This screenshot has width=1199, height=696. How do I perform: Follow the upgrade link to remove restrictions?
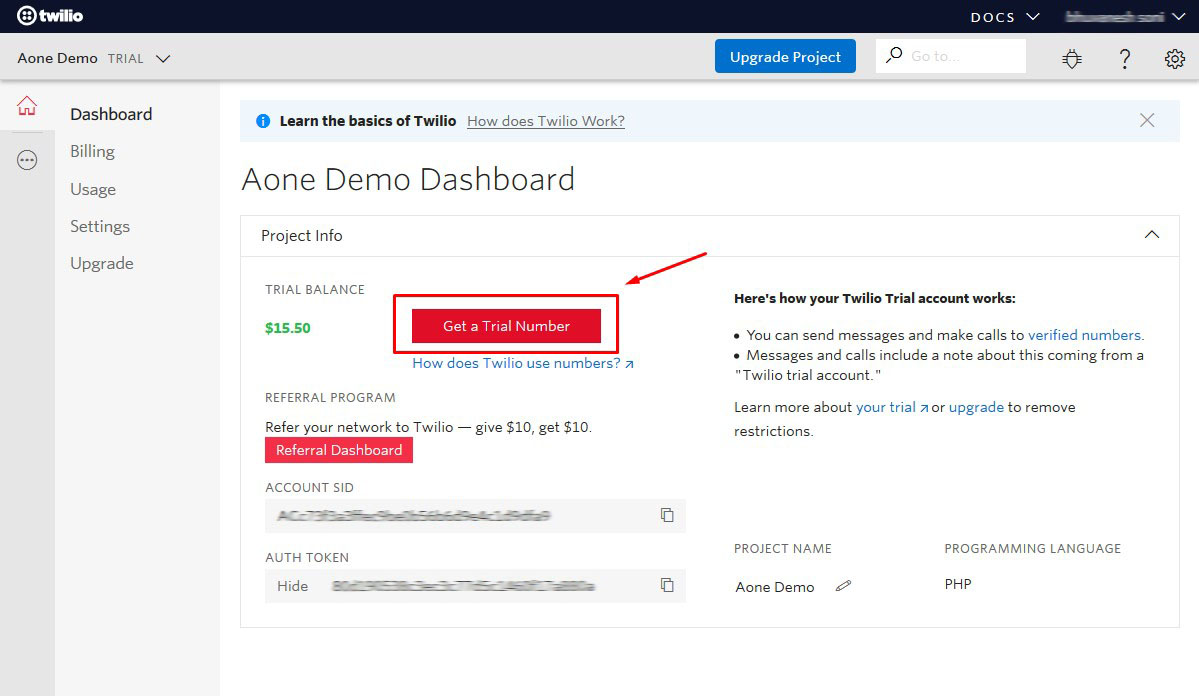(976, 407)
